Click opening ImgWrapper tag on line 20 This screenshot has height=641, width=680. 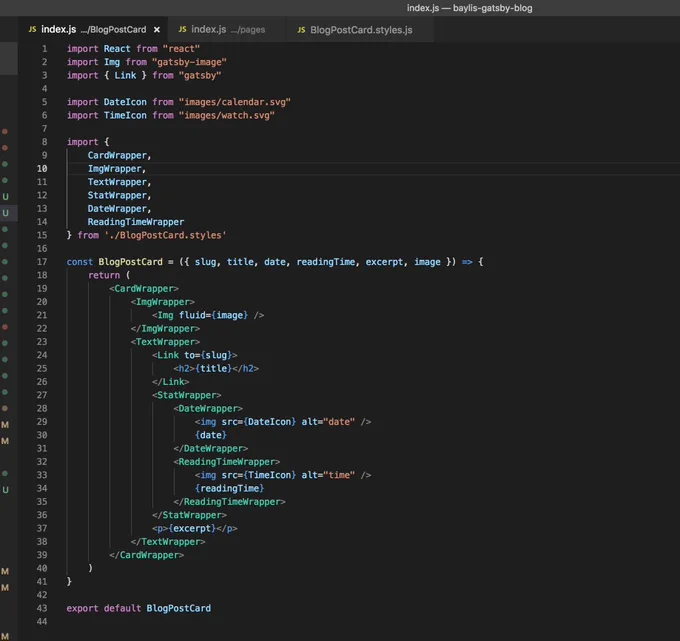(x=163, y=302)
